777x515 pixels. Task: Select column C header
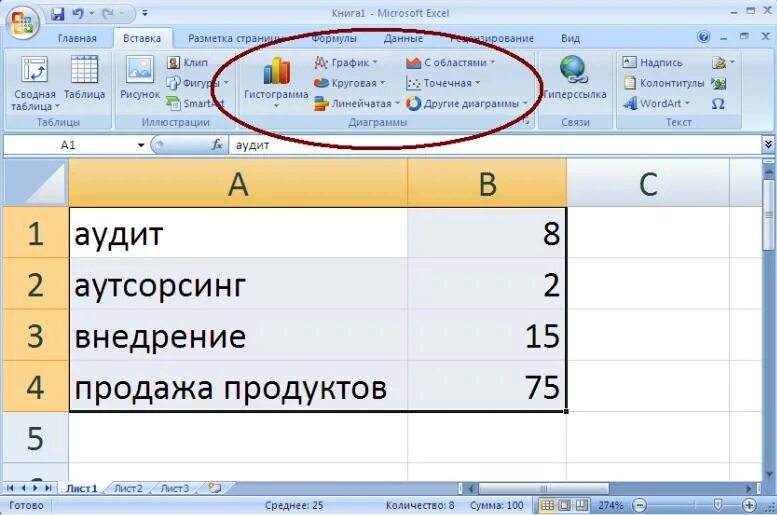point(648,183)
